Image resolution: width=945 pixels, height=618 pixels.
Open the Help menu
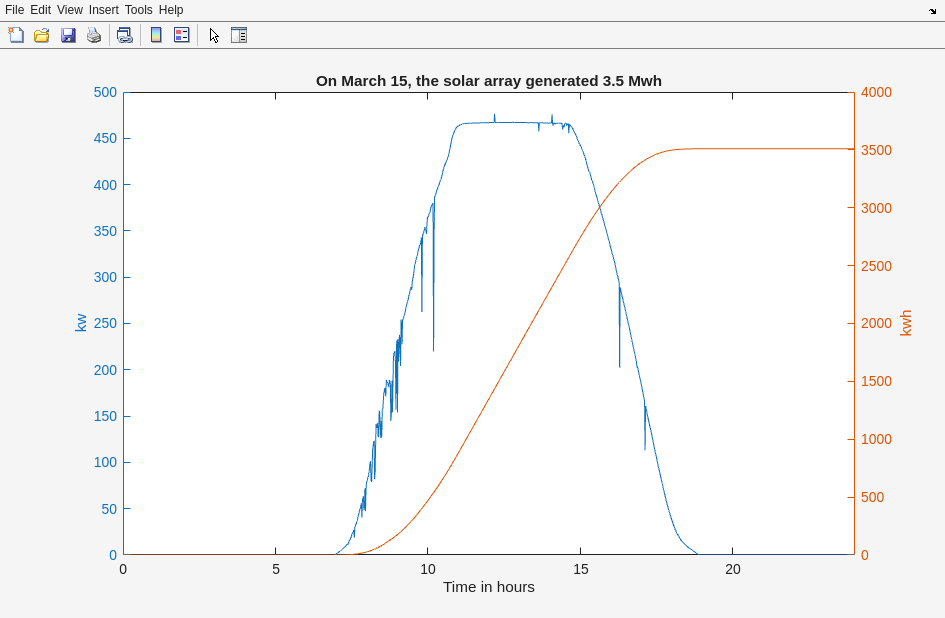pos(171,10)
